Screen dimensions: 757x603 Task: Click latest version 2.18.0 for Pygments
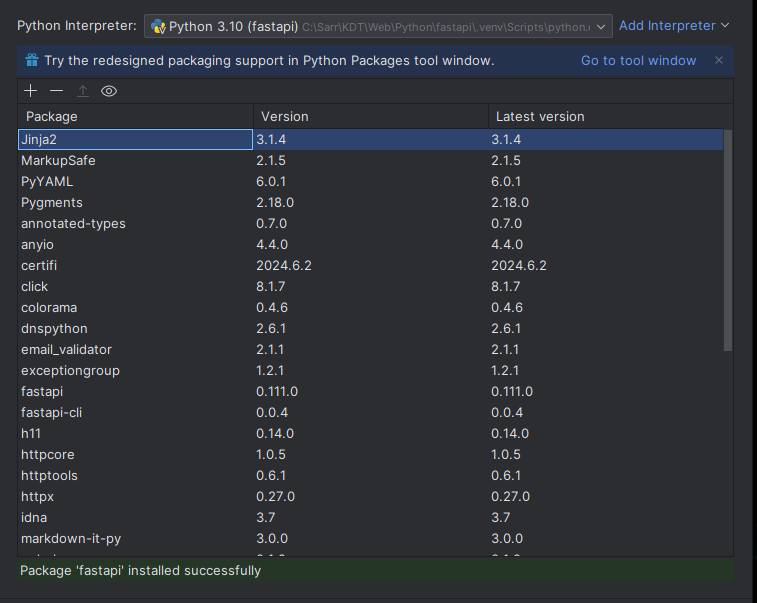(510, 202)
